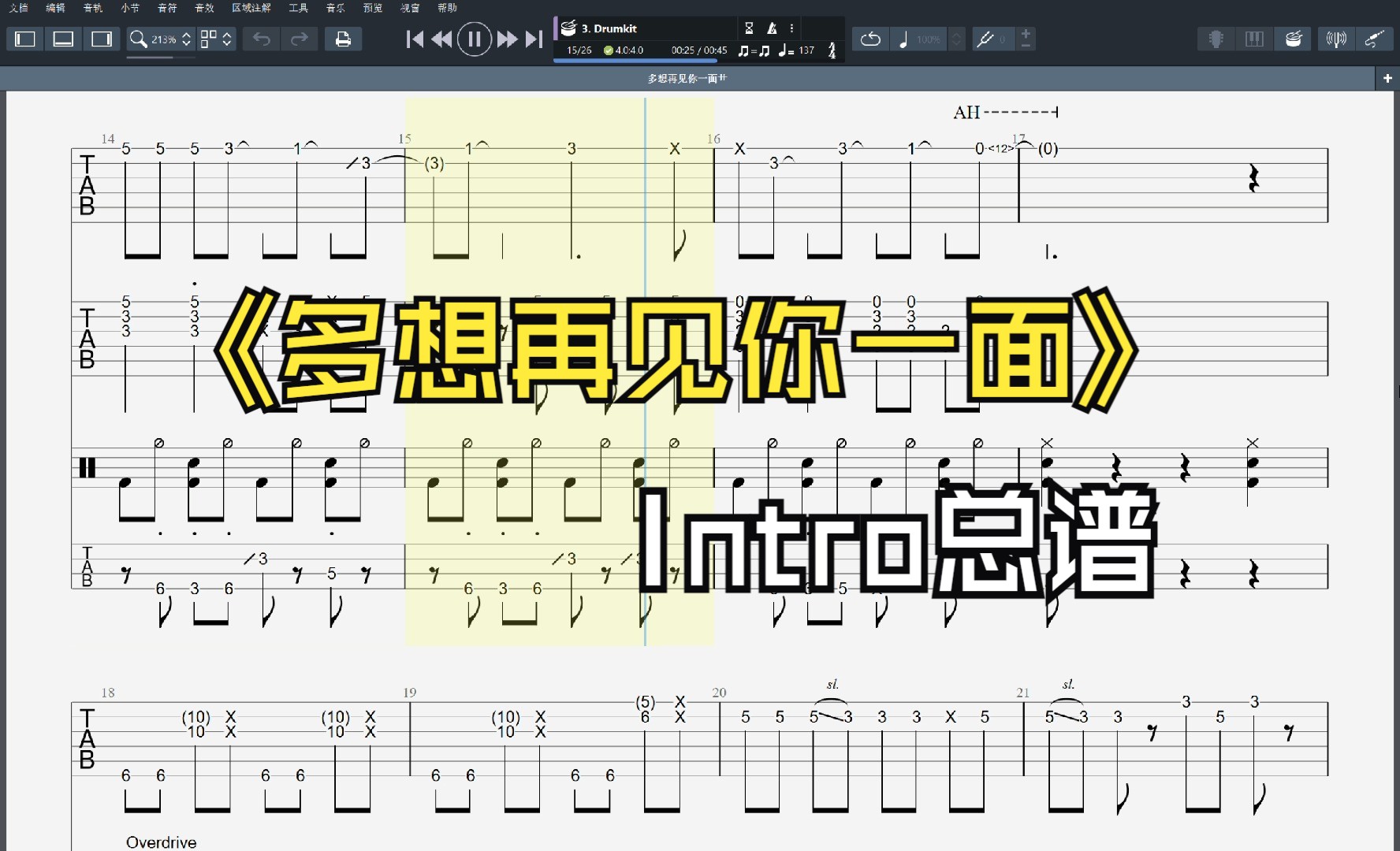Open the 音乐 menu
The width and height of the screenshot is (1400, 851).
(335, 8)
